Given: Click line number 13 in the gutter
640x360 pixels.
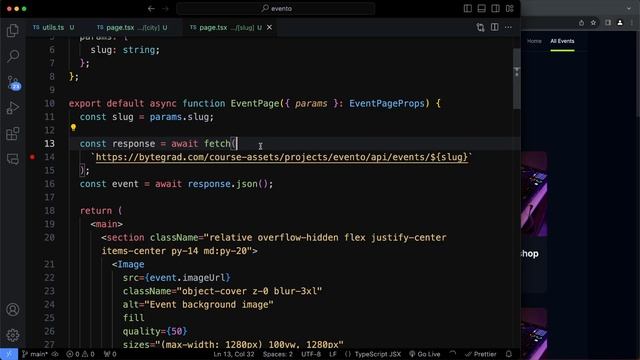Looking at the screenshot, I should [49, 144].
